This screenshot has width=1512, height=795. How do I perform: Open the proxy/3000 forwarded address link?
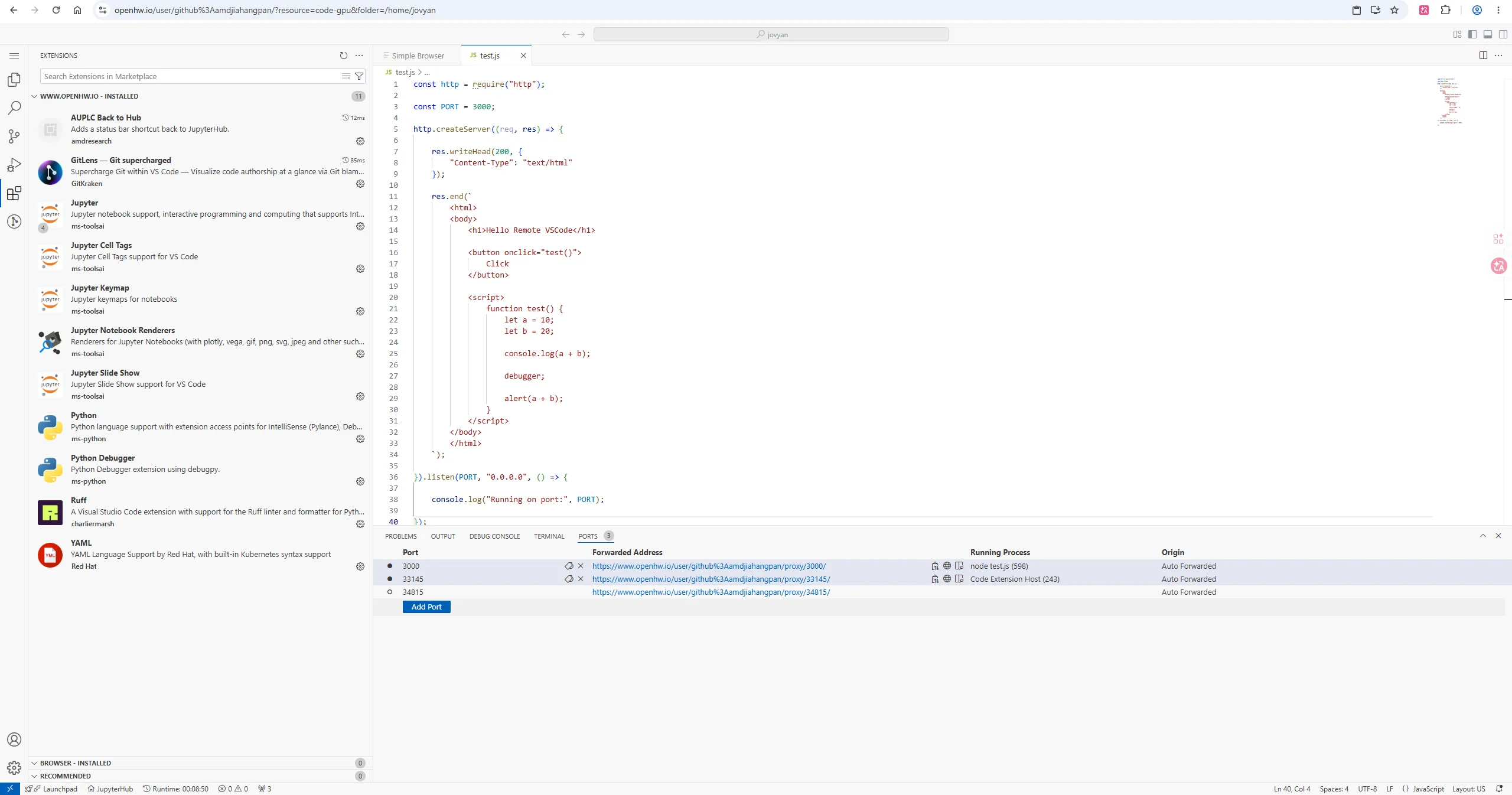(x=709, y=566)
